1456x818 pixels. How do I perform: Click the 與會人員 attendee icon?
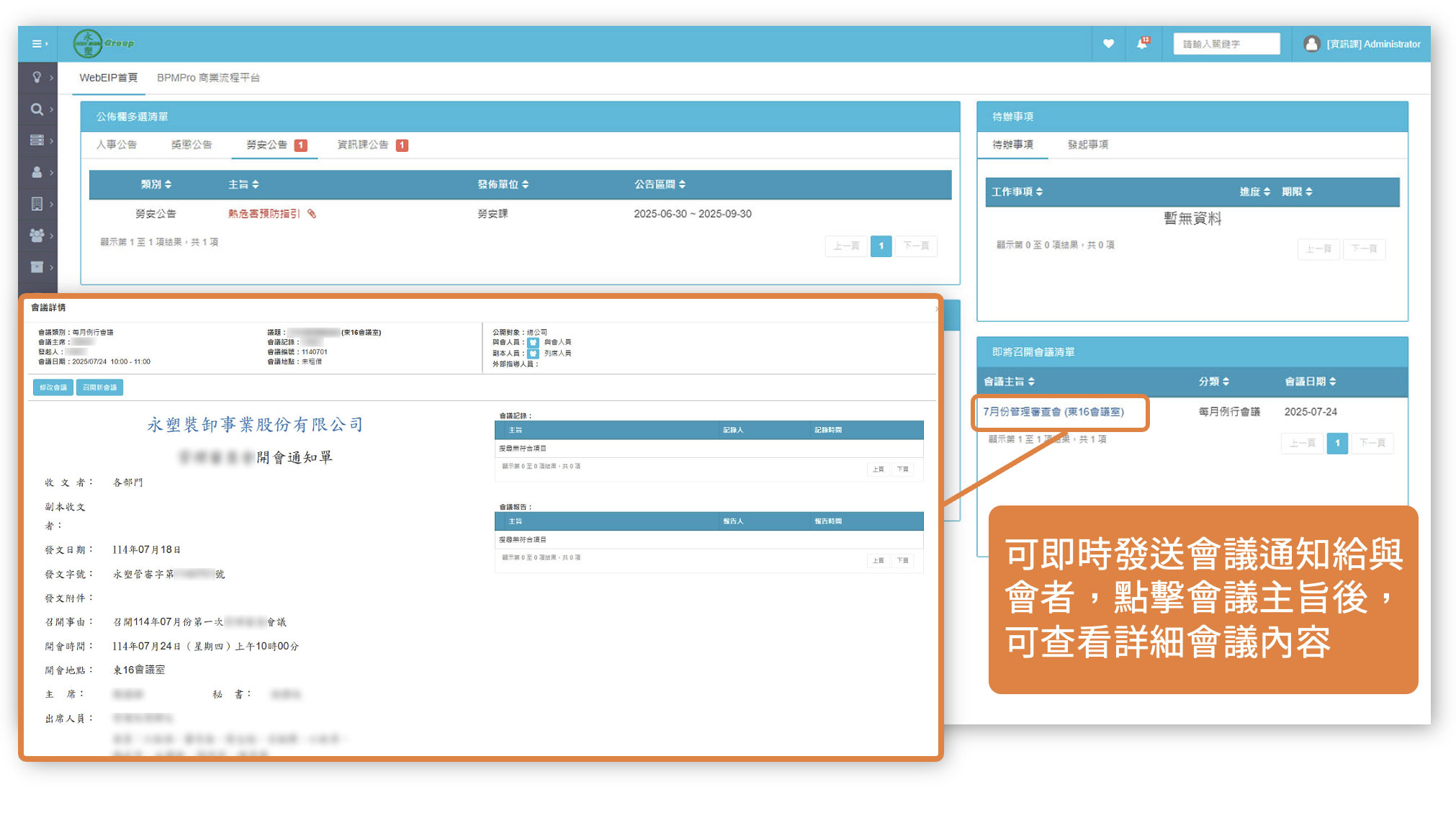coord(534,343)
